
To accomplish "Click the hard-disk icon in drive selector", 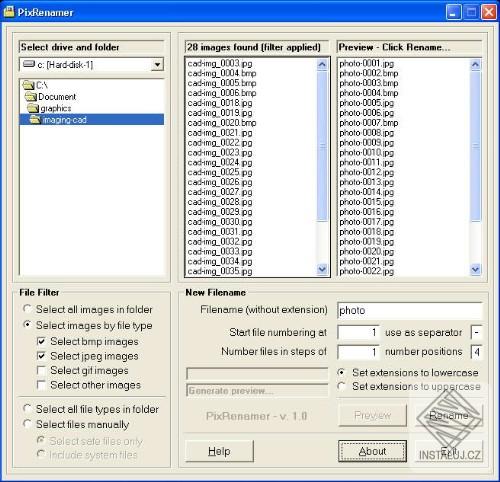I will (29, 64).
